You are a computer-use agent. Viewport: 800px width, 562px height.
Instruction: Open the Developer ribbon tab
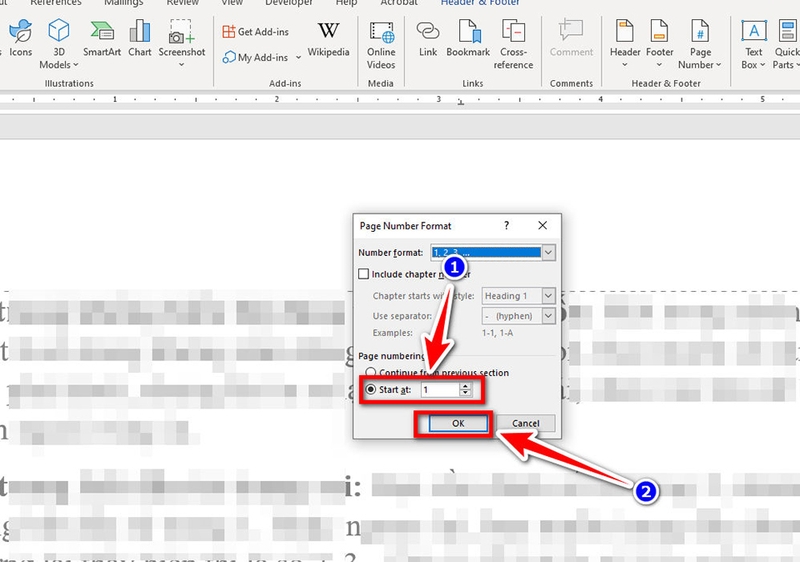tap(288, 4)
